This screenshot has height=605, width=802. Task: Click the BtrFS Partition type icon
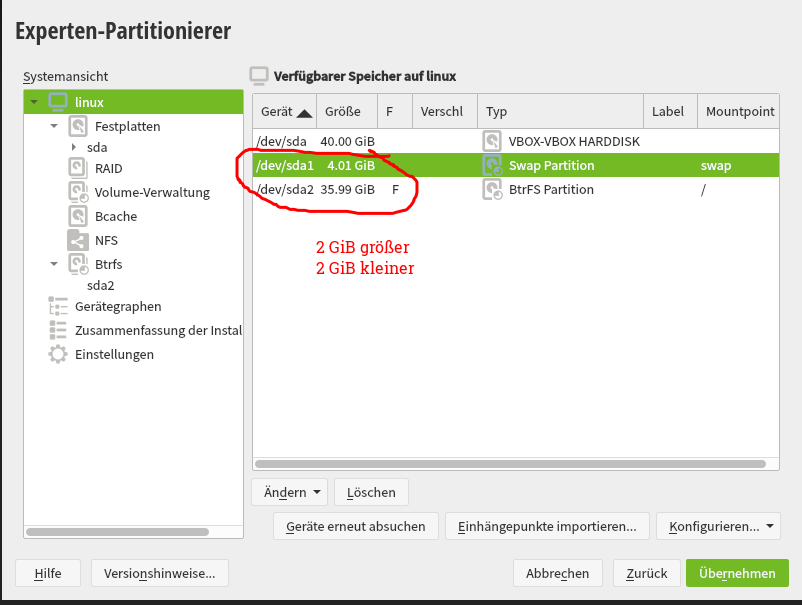[493, 189]
